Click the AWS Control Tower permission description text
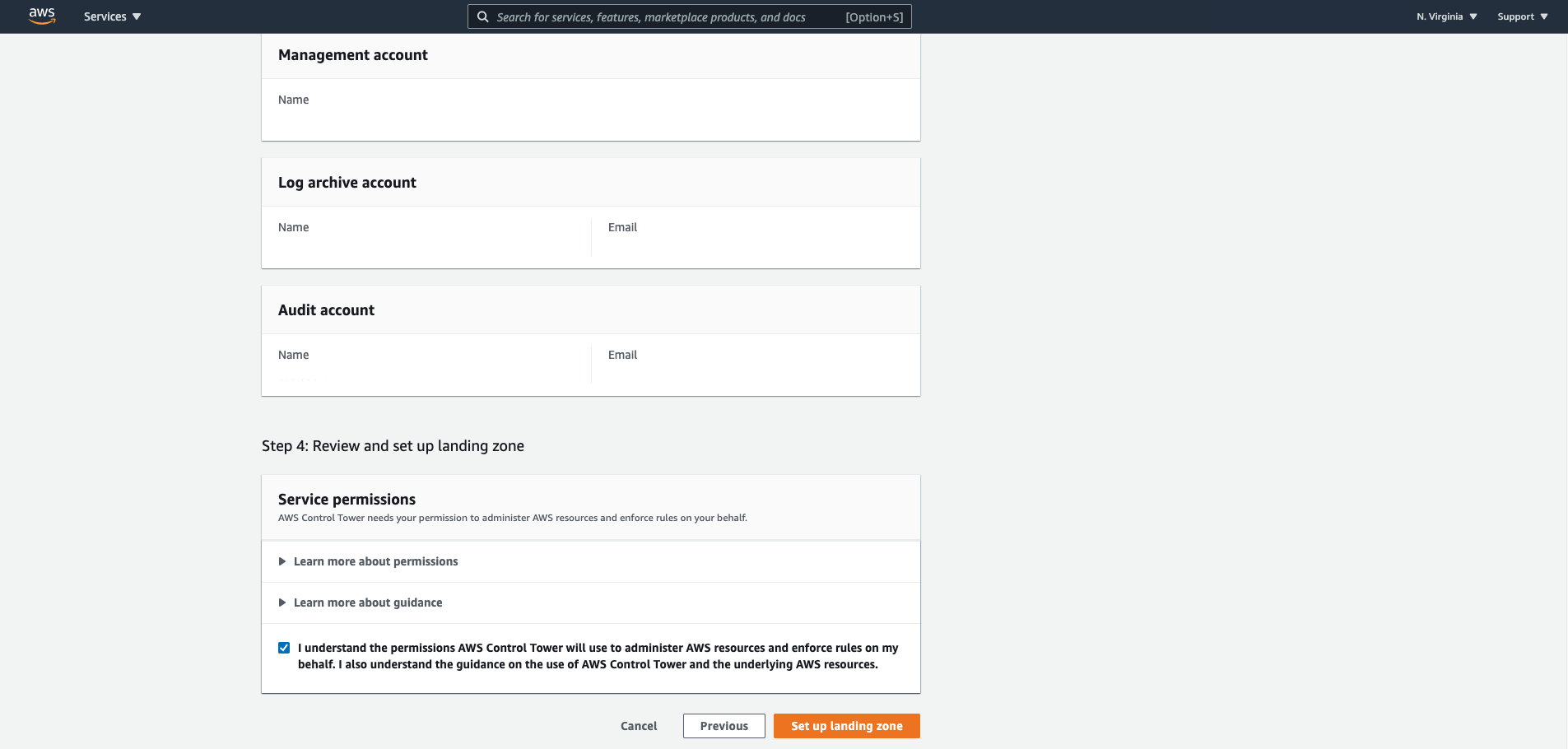1568x749 pixels. click(513, 518)
